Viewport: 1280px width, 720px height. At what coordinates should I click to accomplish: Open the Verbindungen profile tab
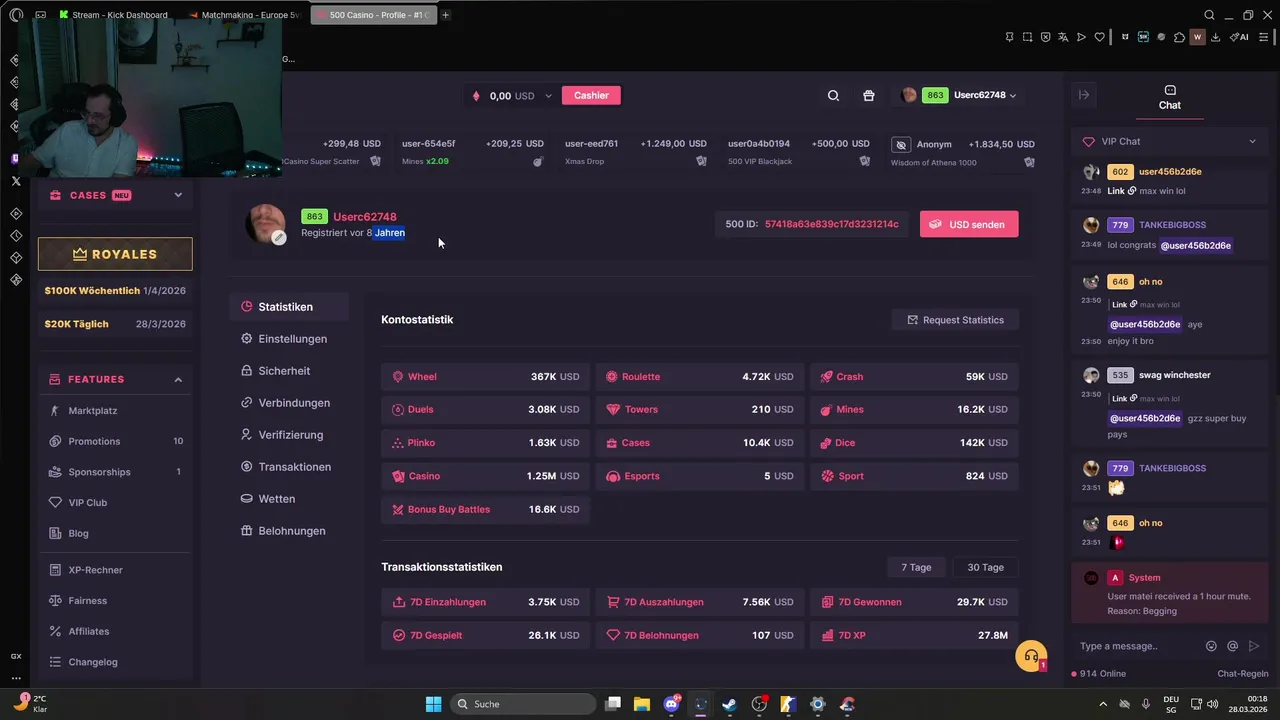coord(289,403)
